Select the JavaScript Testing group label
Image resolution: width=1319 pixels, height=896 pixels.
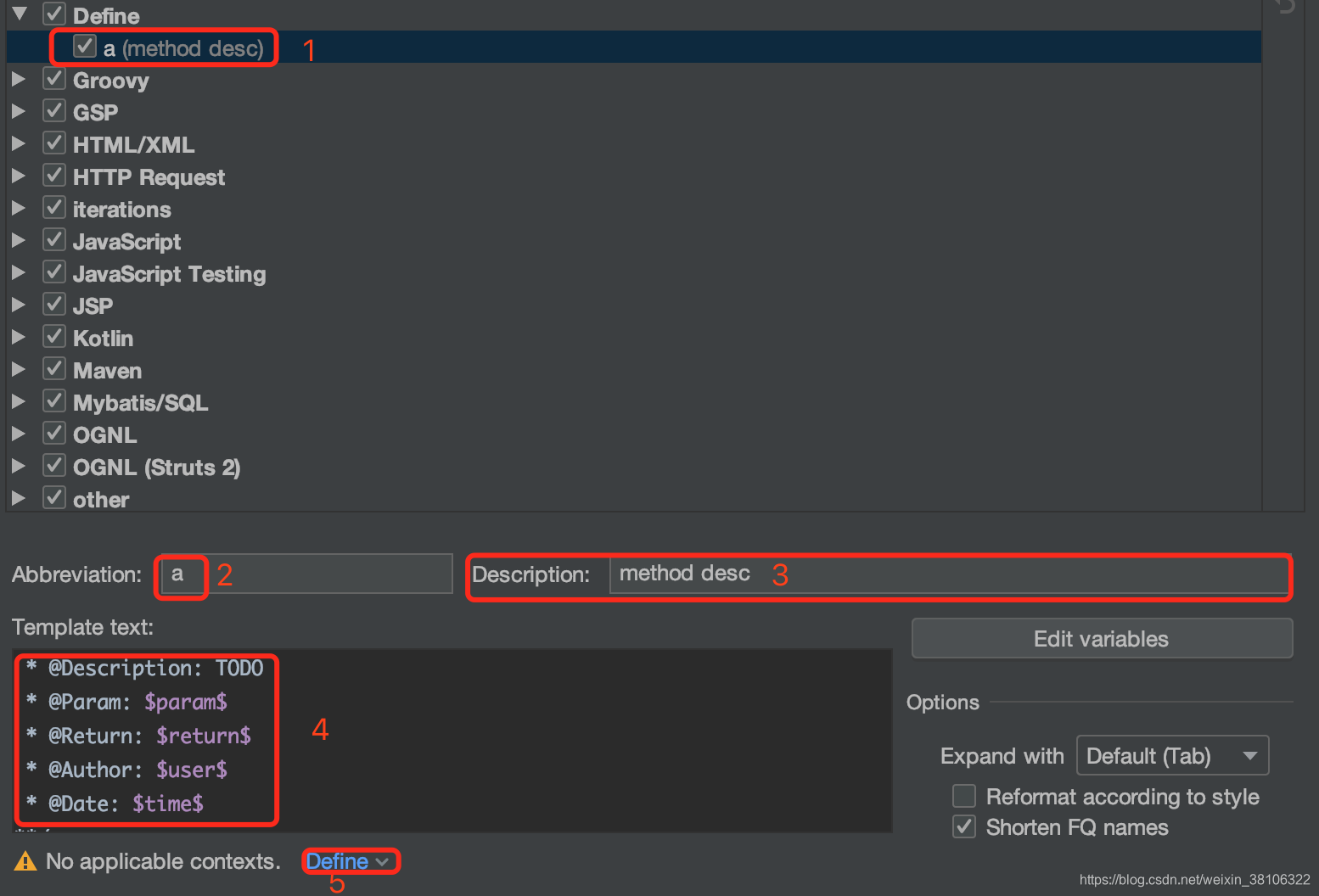[170, 274]
